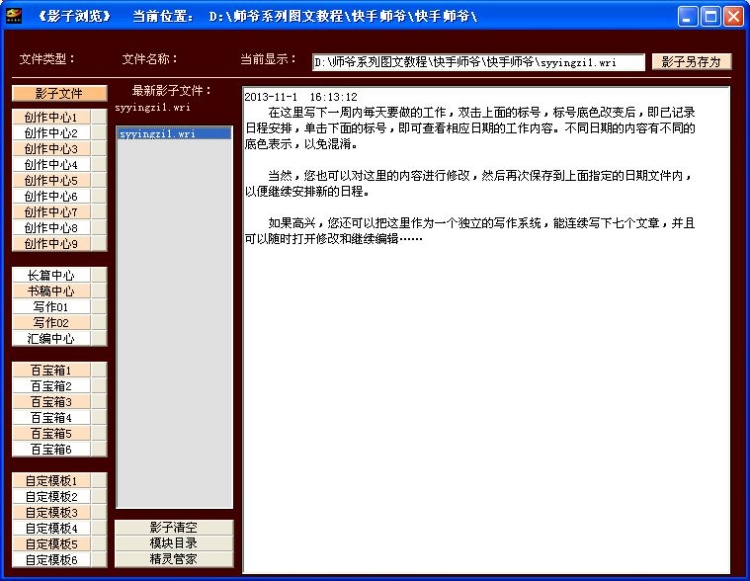Open 模块目录 module directory
The width and height of the screenshot is (750, 581).
click(x=174, y=543)
